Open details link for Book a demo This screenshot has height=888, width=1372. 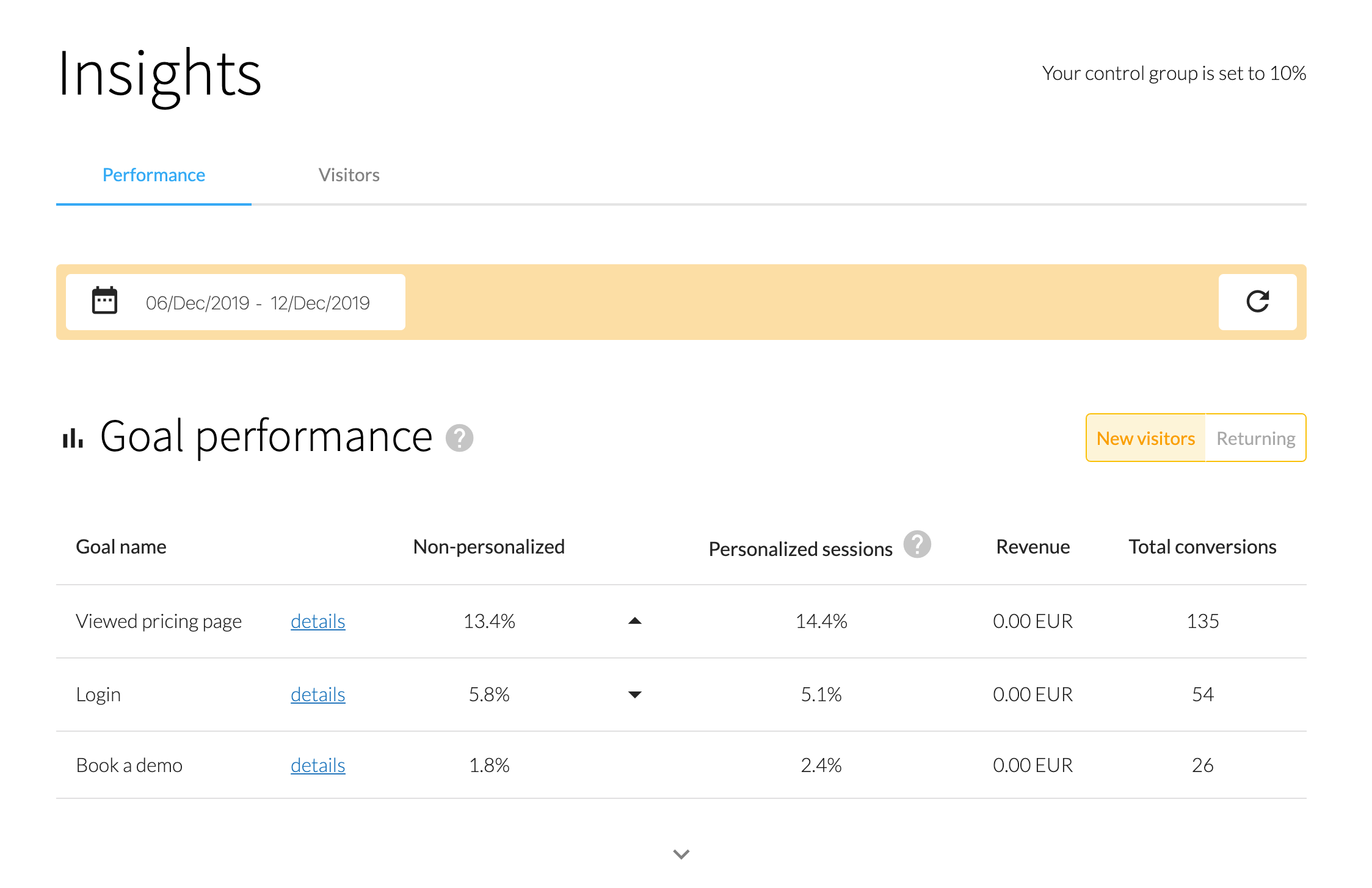pos(318,765)
